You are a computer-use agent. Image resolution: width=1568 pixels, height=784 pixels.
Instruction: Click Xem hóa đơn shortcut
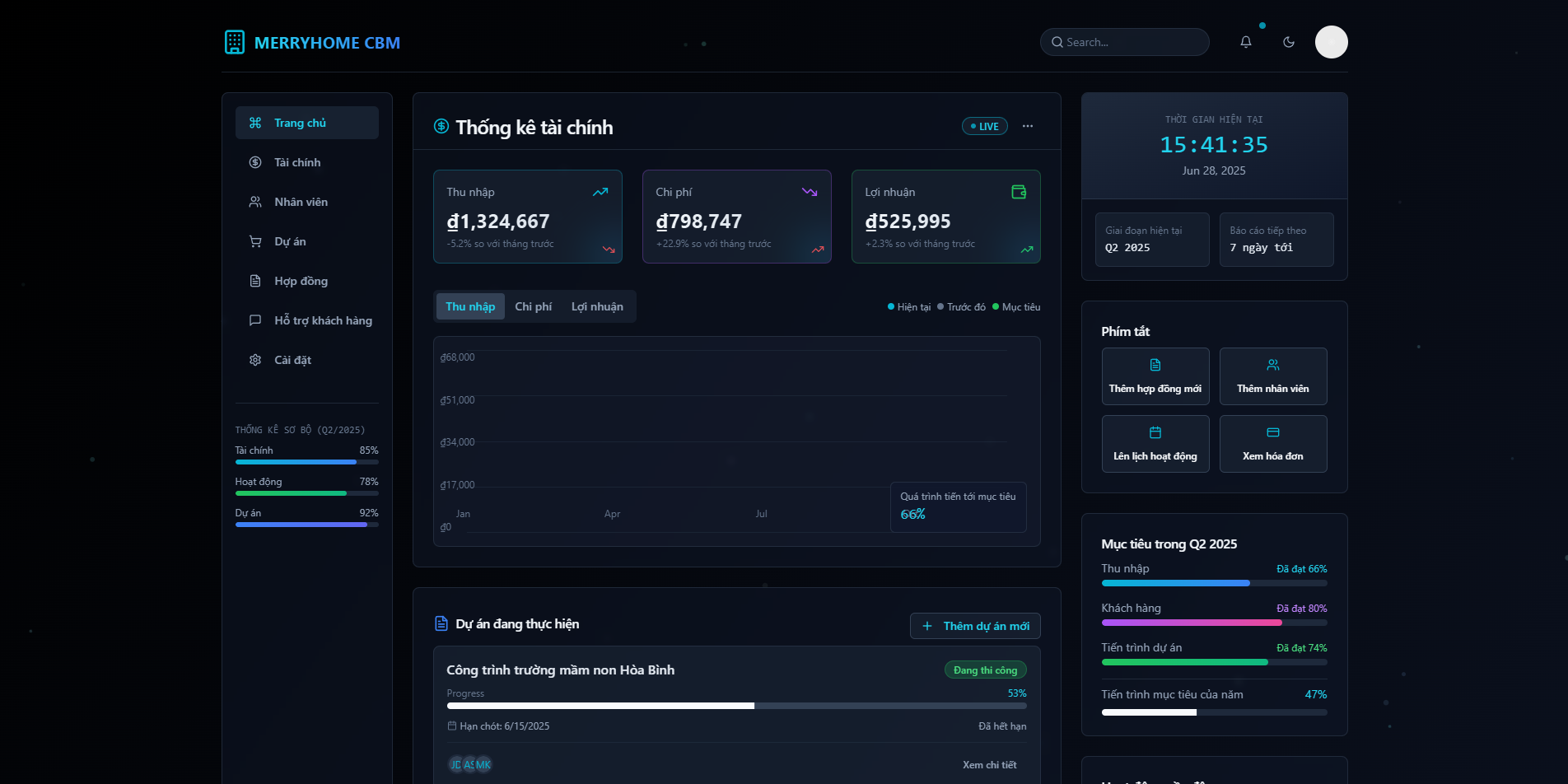pyautogui.click(x=1273, y=444)
